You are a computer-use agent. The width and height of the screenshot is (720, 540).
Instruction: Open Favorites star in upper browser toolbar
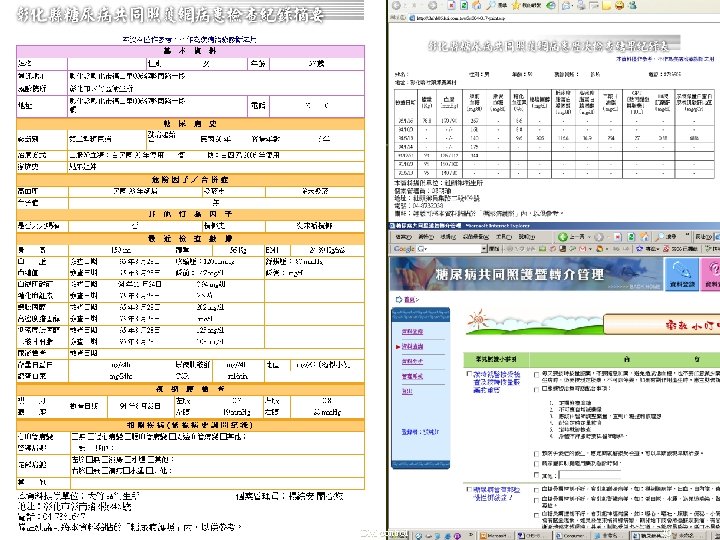515,6
